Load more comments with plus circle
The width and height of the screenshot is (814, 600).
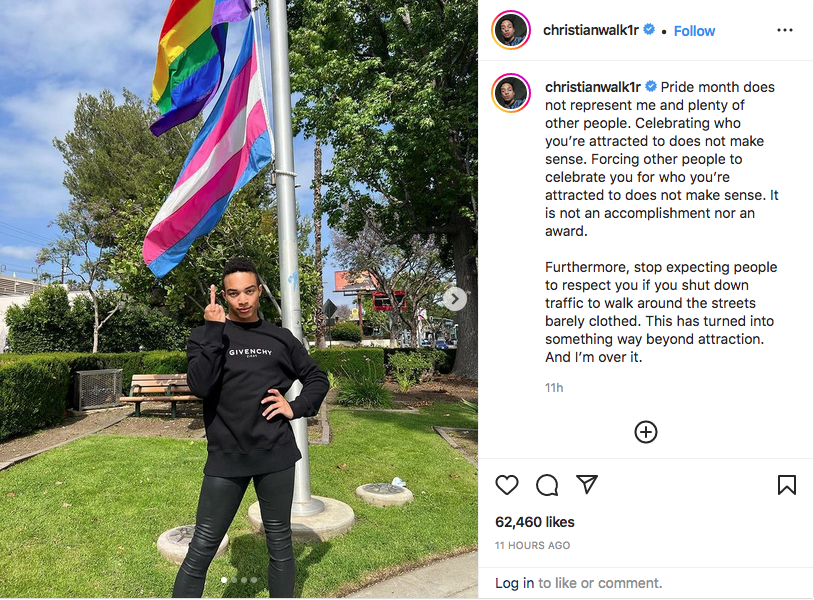pos(646,432)
